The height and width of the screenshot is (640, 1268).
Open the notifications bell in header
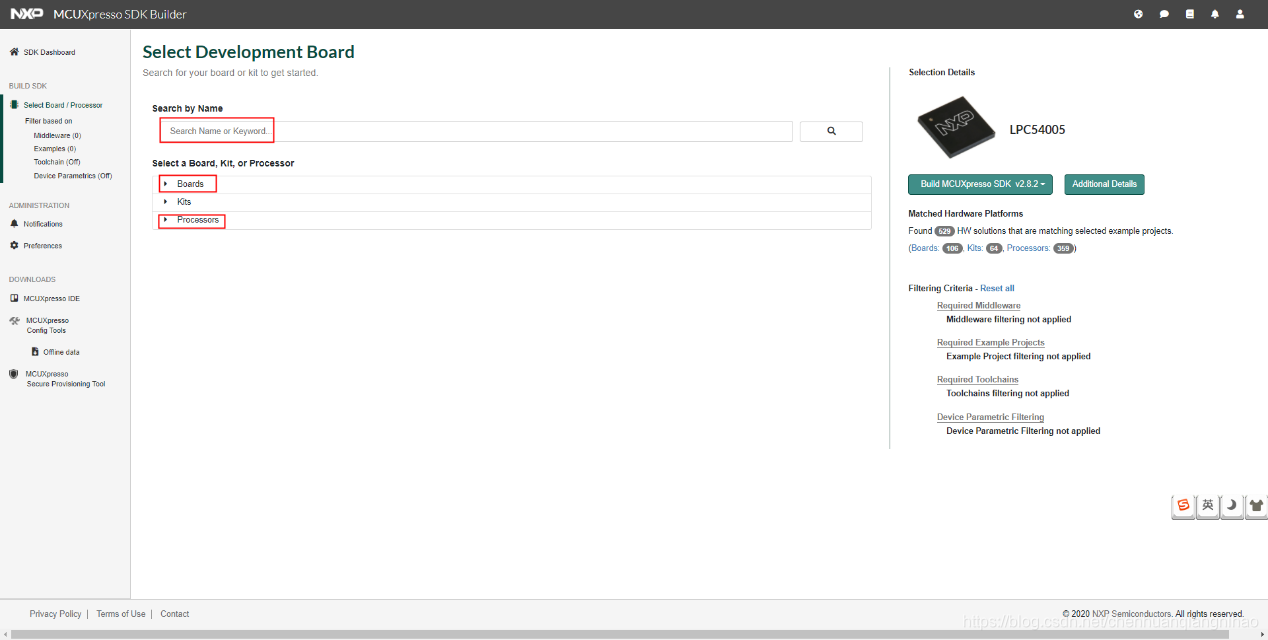coord(1215,14)
